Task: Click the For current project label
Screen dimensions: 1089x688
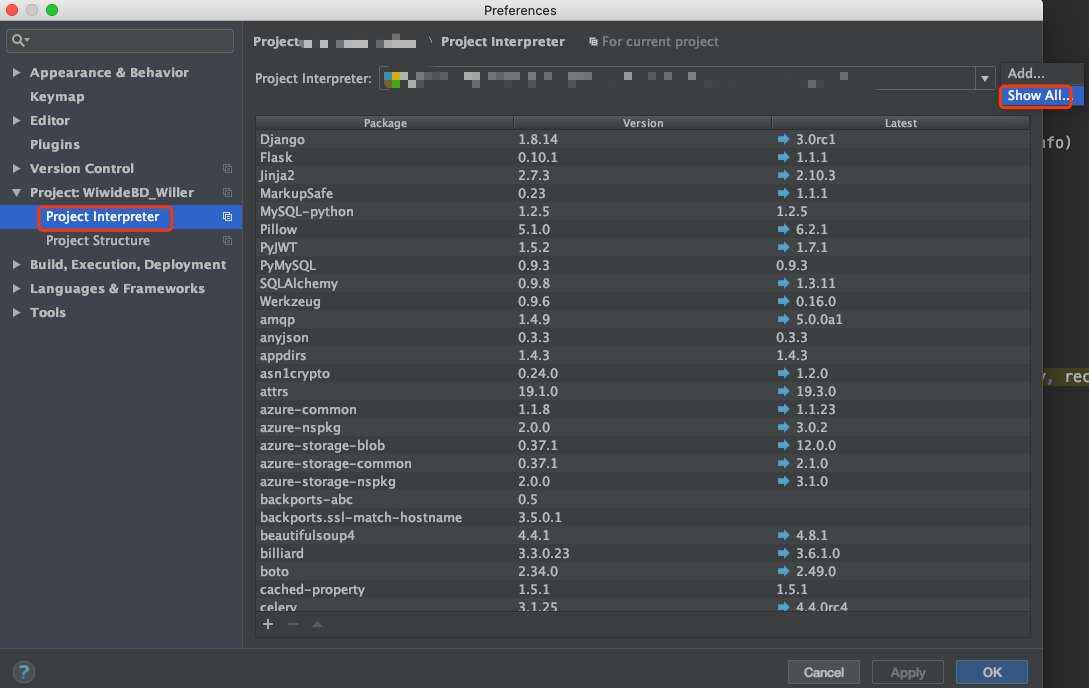Action: click(x=659, y=41)
